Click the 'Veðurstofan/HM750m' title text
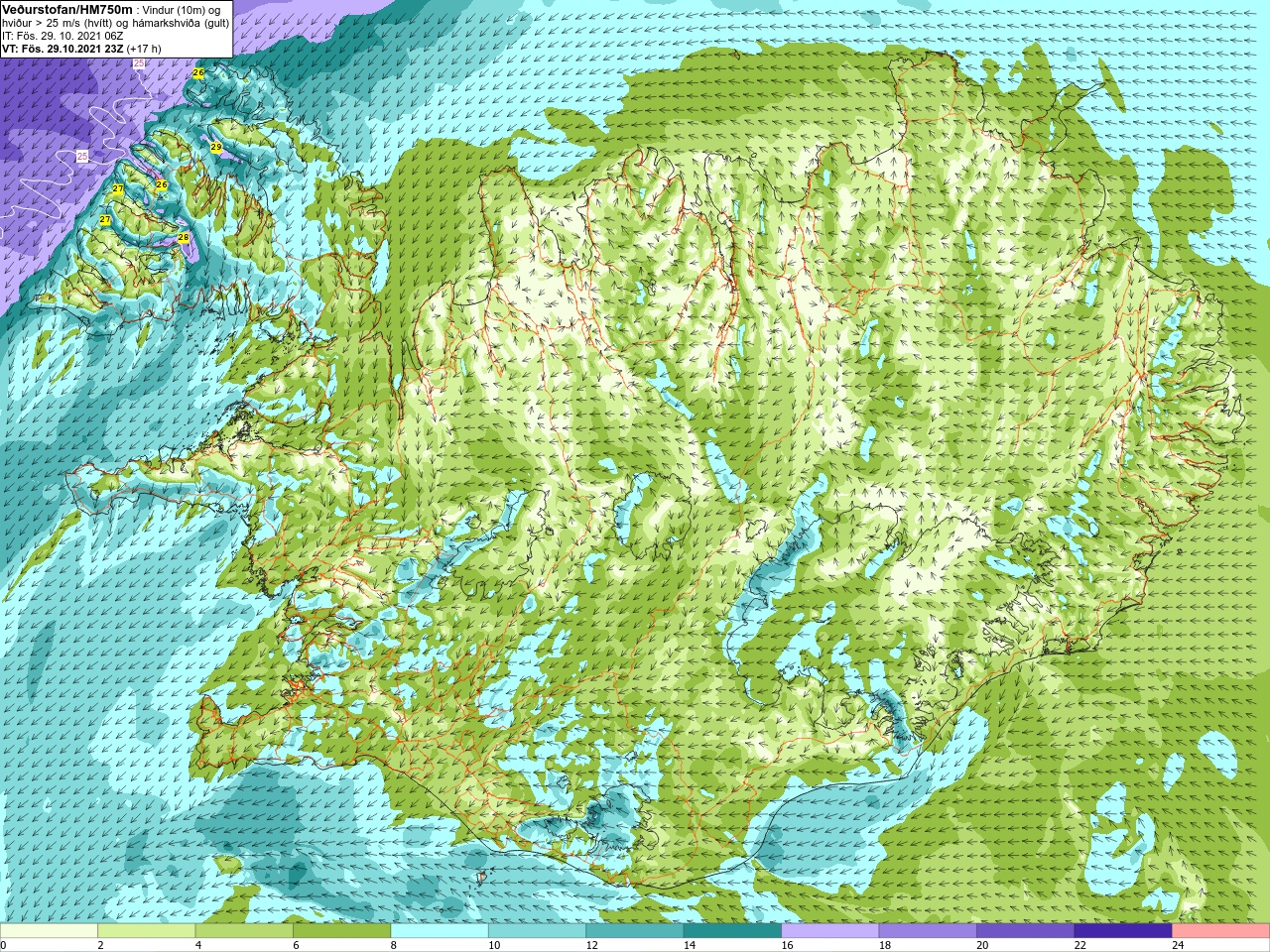Viewport: 1270px width, 952px height. pyautogui.click(x=67, y=9)
